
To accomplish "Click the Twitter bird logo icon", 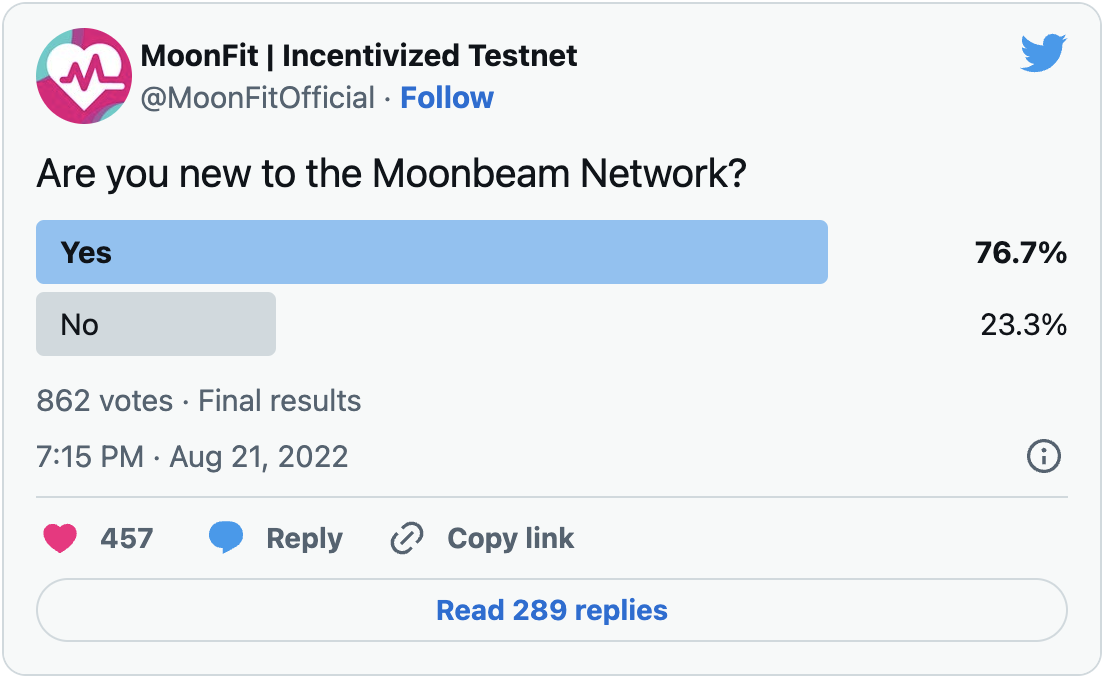I will point(1043,52).
